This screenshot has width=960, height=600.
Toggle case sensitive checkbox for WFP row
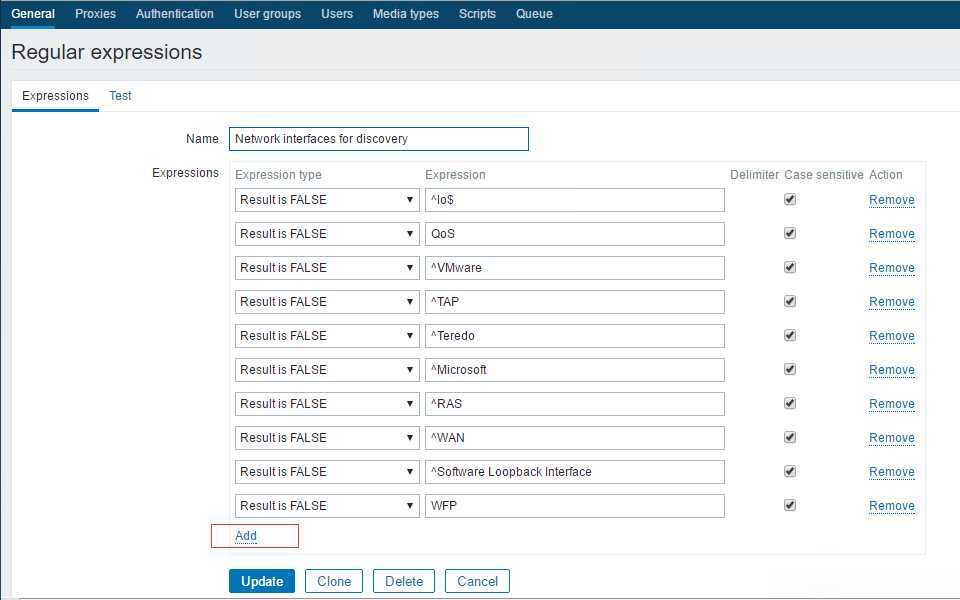[x=790, y=505]
